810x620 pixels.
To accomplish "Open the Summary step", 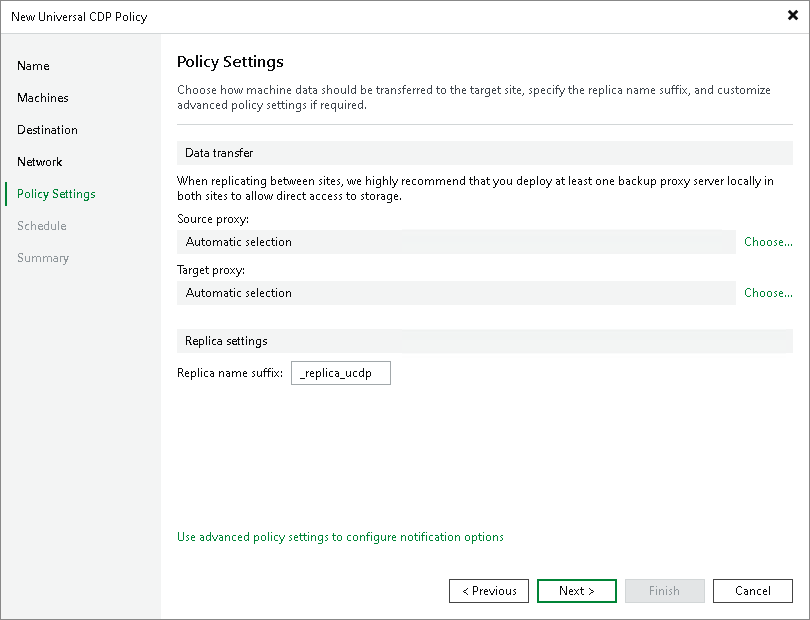I will tap(43, 258).
